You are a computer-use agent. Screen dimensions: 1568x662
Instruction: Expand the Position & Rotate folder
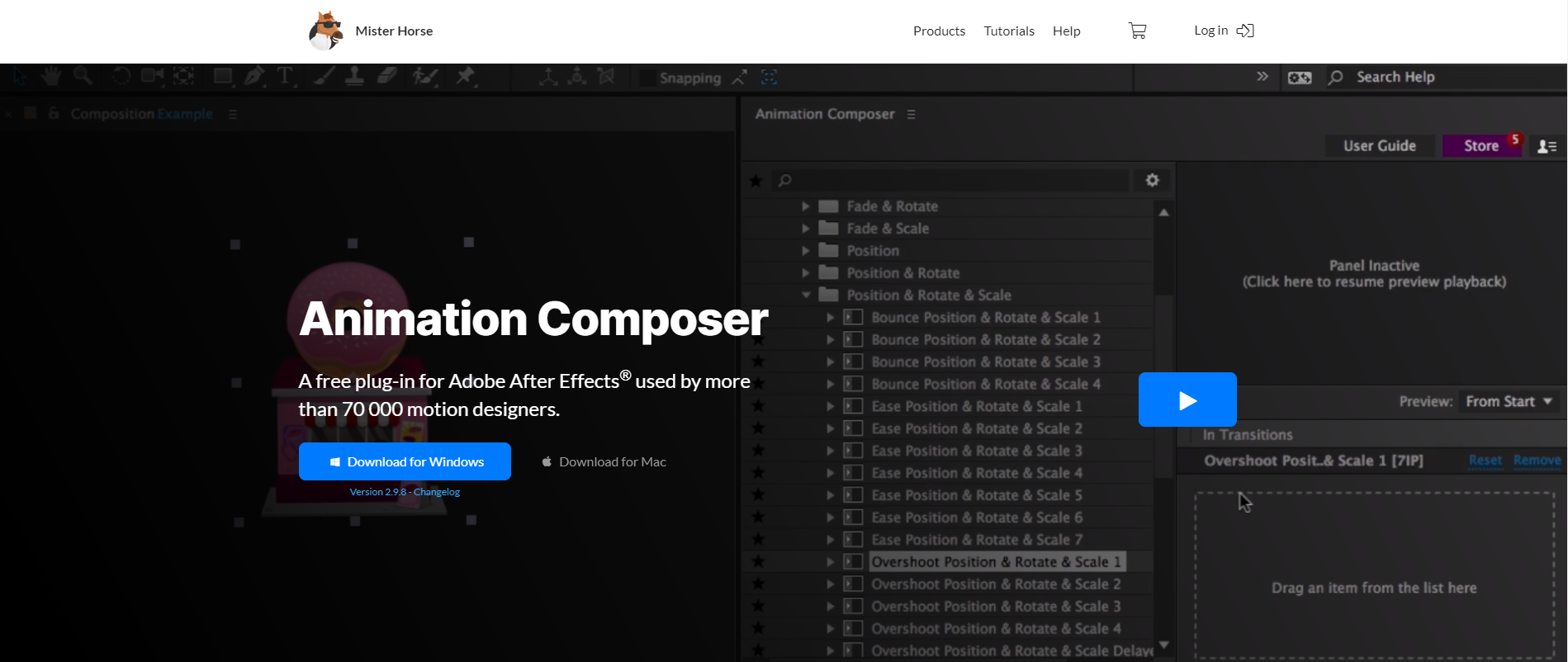click(806, 273)
